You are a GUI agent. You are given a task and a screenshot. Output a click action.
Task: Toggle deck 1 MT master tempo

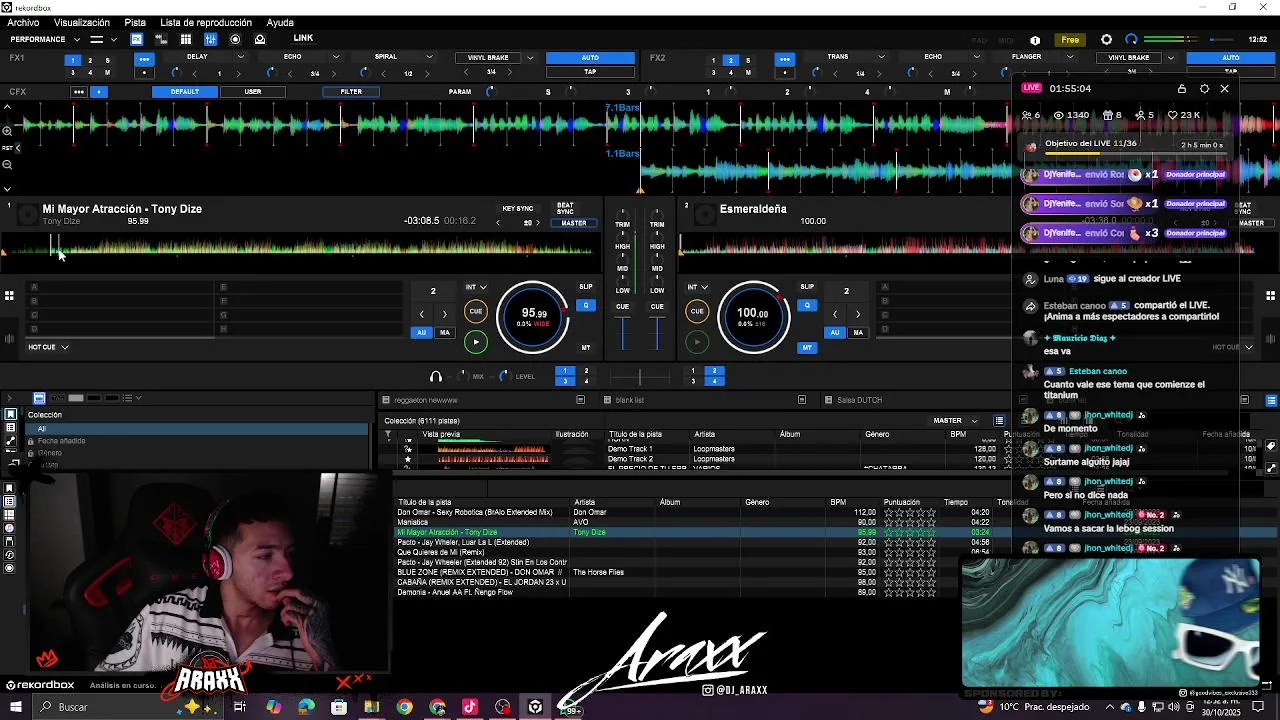click(x=586, y=348)
